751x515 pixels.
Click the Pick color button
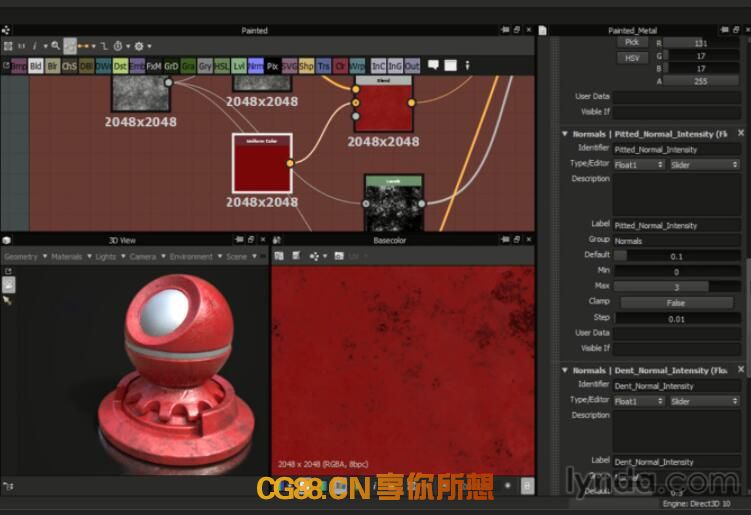(x=632, y=43)
